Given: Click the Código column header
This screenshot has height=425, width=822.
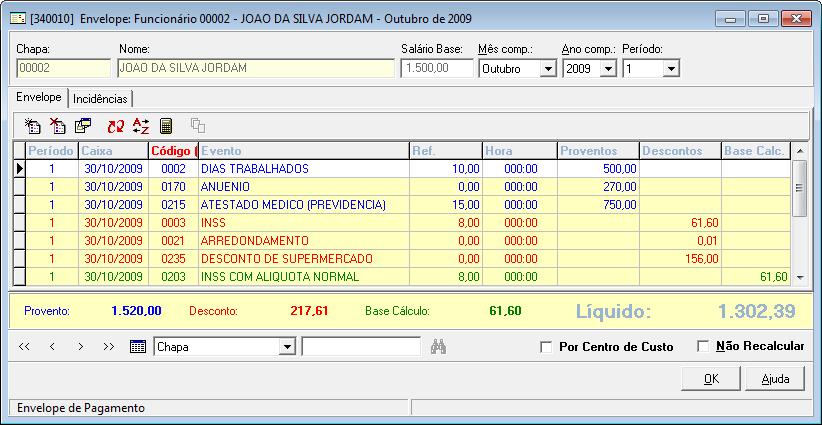Looking at the screenshot, I should coord(174,151).
